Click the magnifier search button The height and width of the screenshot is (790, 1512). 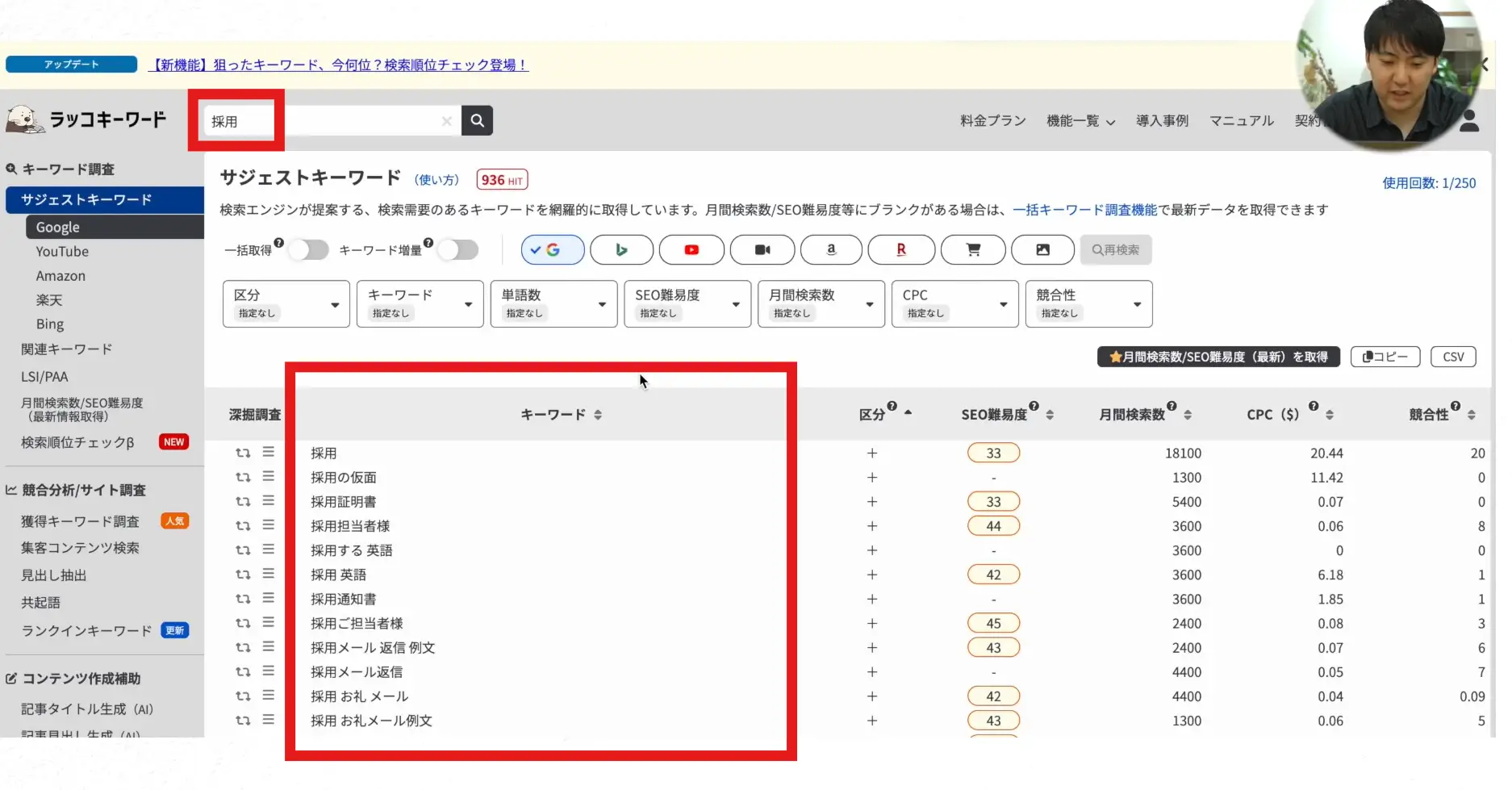click(477, 121)
